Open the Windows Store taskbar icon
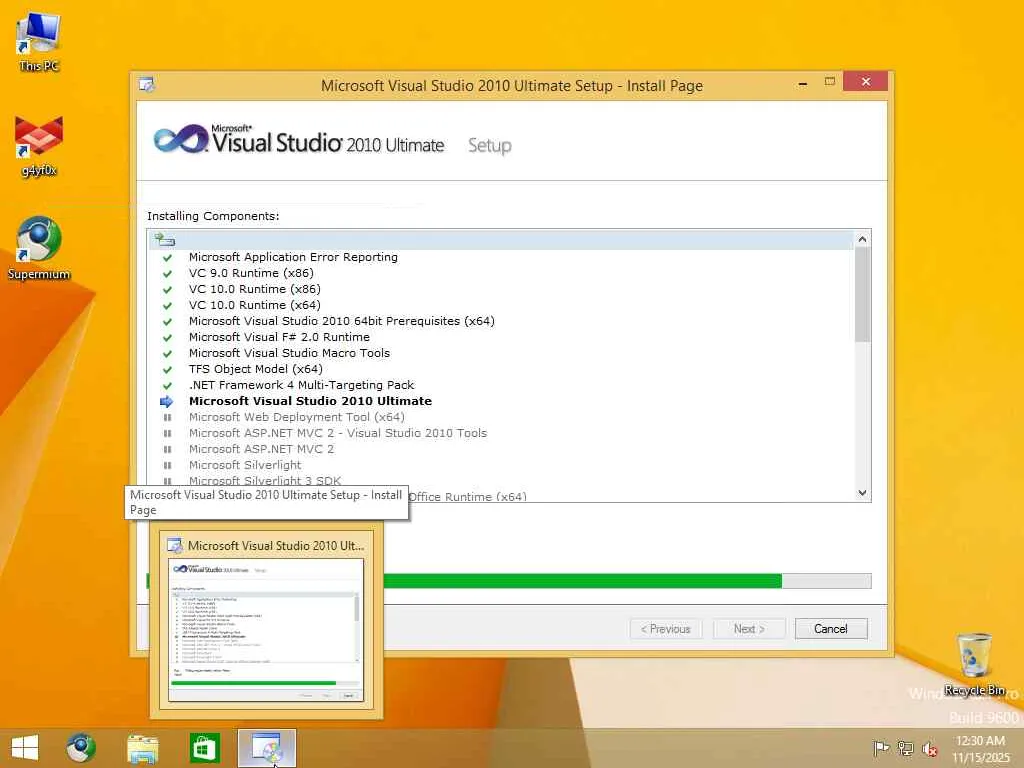The height and width of the screenshot is (768, 1024). (x=204, y=748)
